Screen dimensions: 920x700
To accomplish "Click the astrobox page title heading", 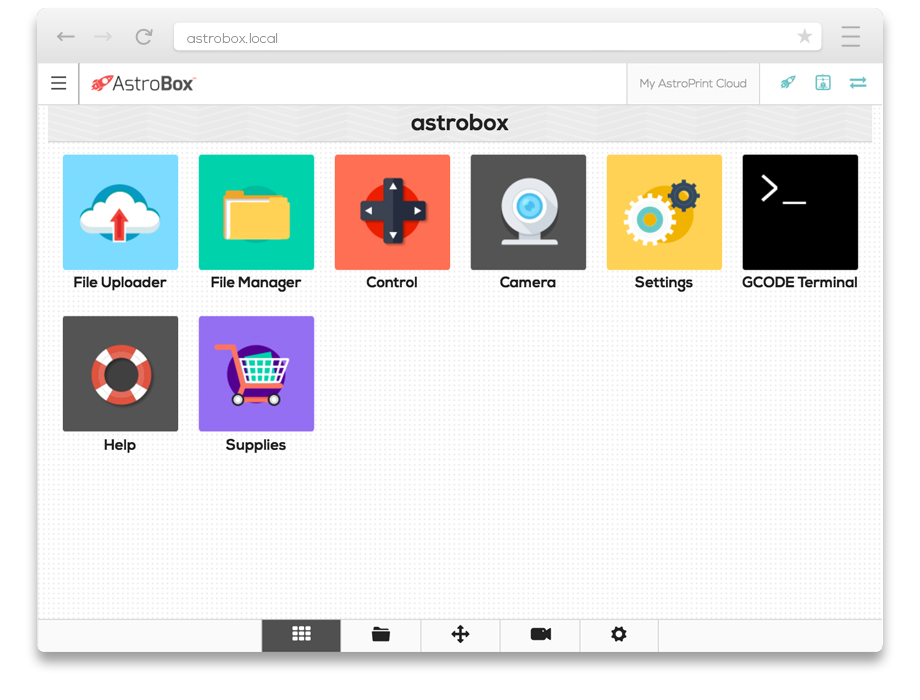I will click(459, 123).
